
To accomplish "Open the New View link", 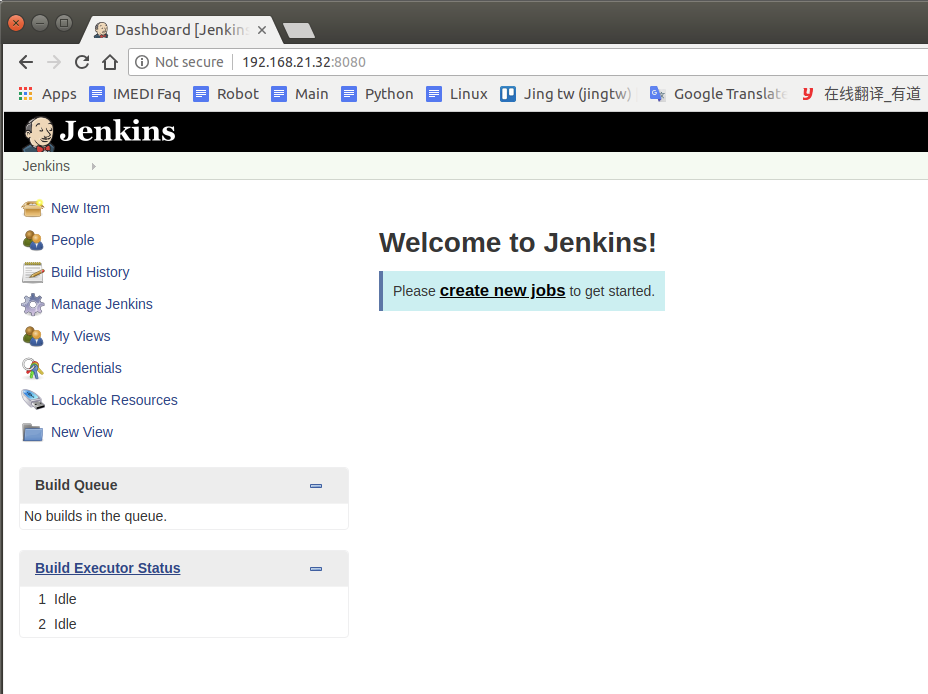I will pos(82,432).
